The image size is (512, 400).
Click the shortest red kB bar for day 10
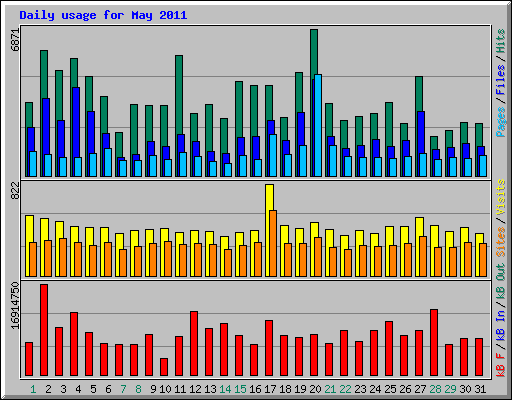[x=164, y=367]
